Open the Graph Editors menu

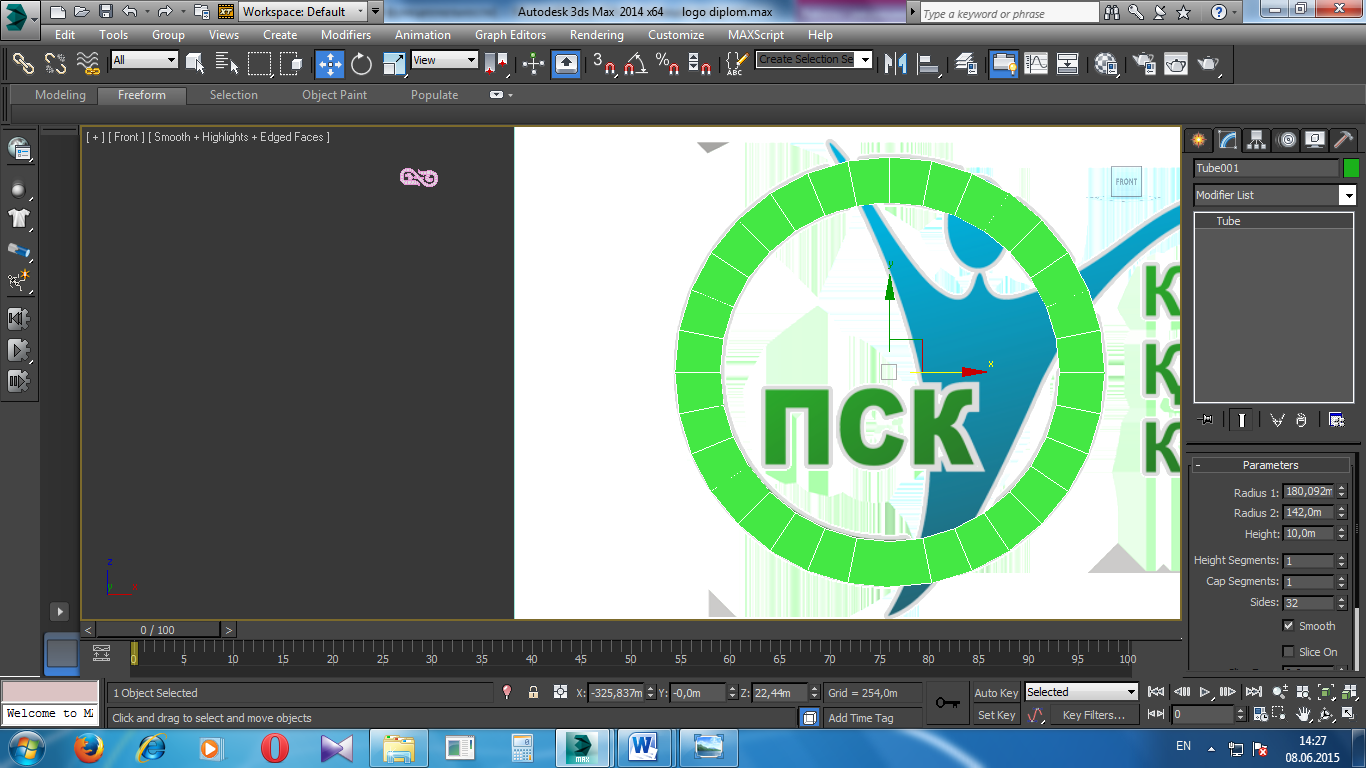(x=510, y=34)
